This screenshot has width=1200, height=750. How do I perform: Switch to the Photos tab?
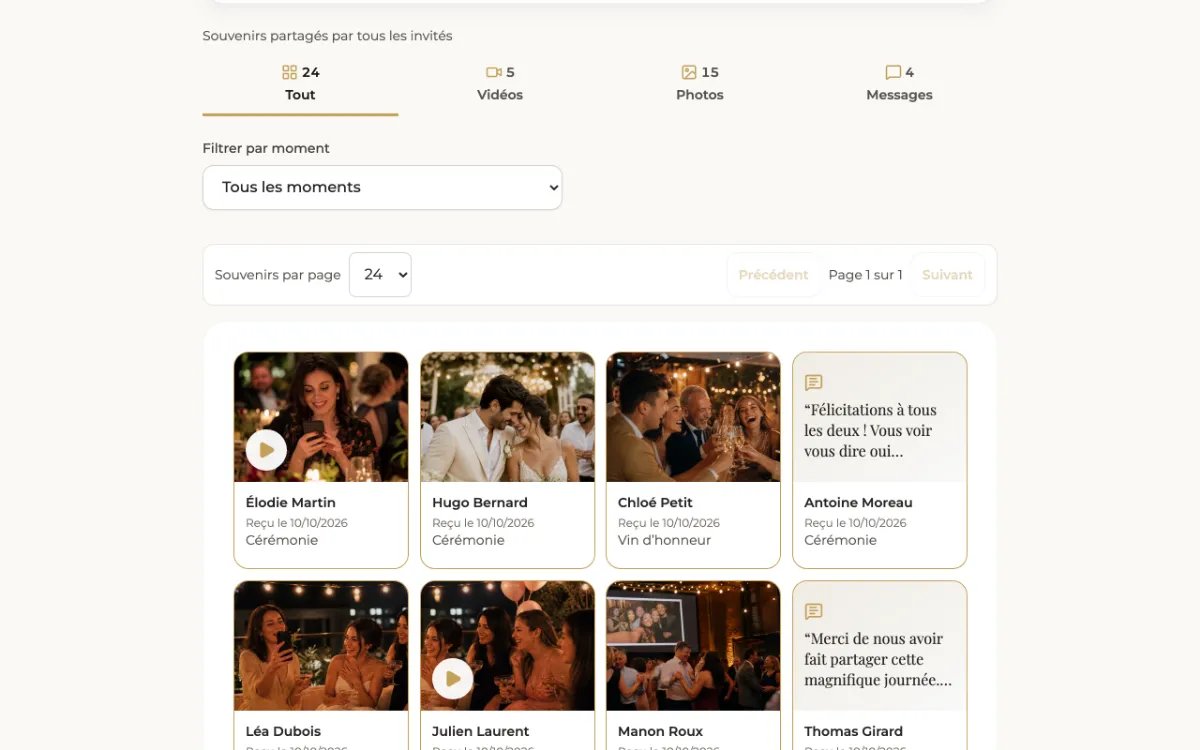coord(700,84)
